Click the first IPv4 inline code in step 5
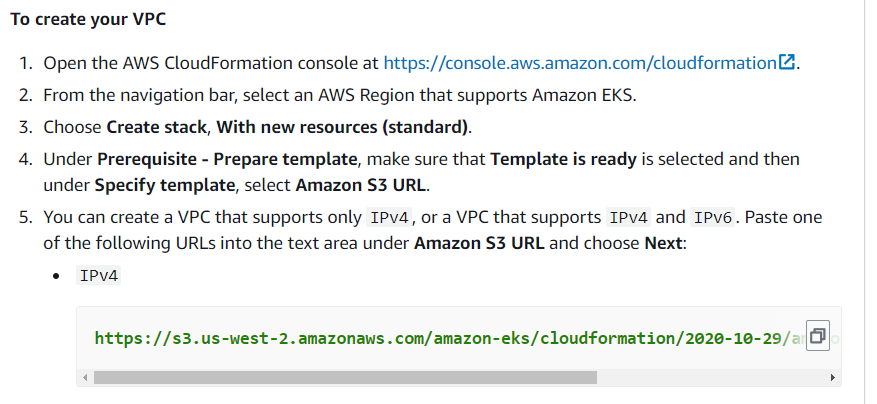877x404 pixels. 389,218
